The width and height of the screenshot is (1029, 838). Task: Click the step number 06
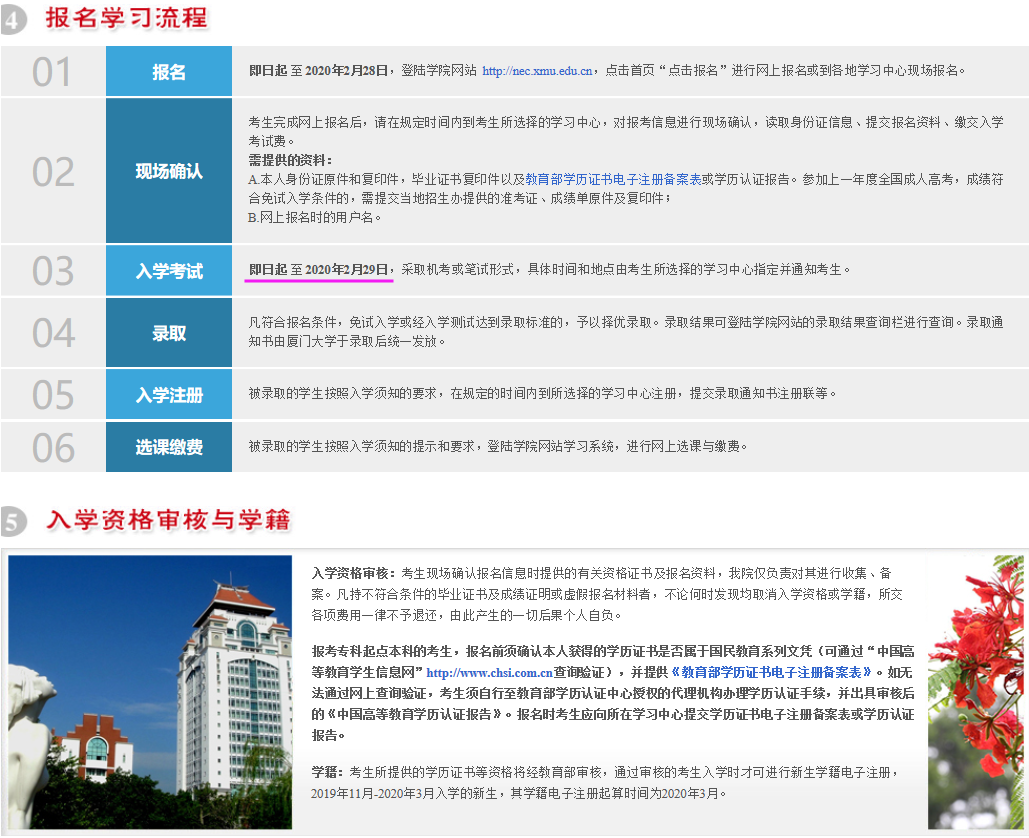53,448
